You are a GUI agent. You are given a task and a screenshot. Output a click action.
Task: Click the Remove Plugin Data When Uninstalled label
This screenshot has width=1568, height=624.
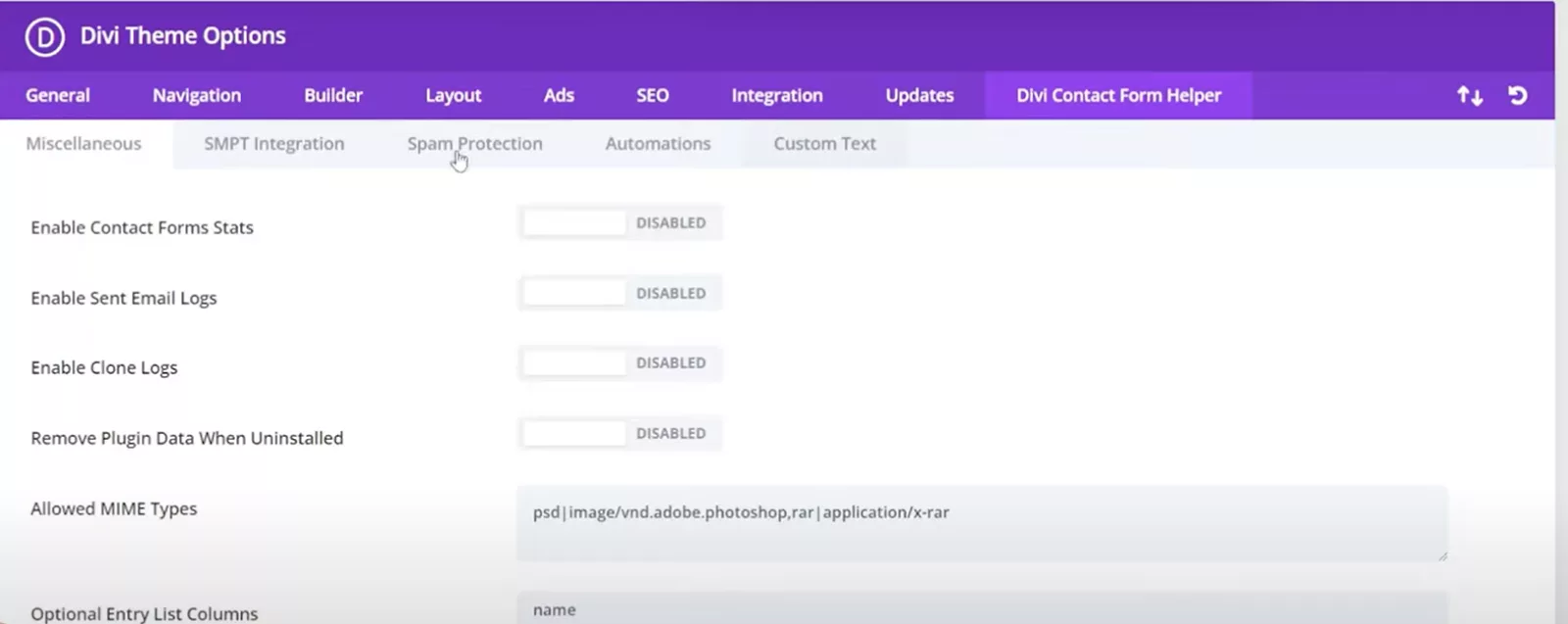187,438
